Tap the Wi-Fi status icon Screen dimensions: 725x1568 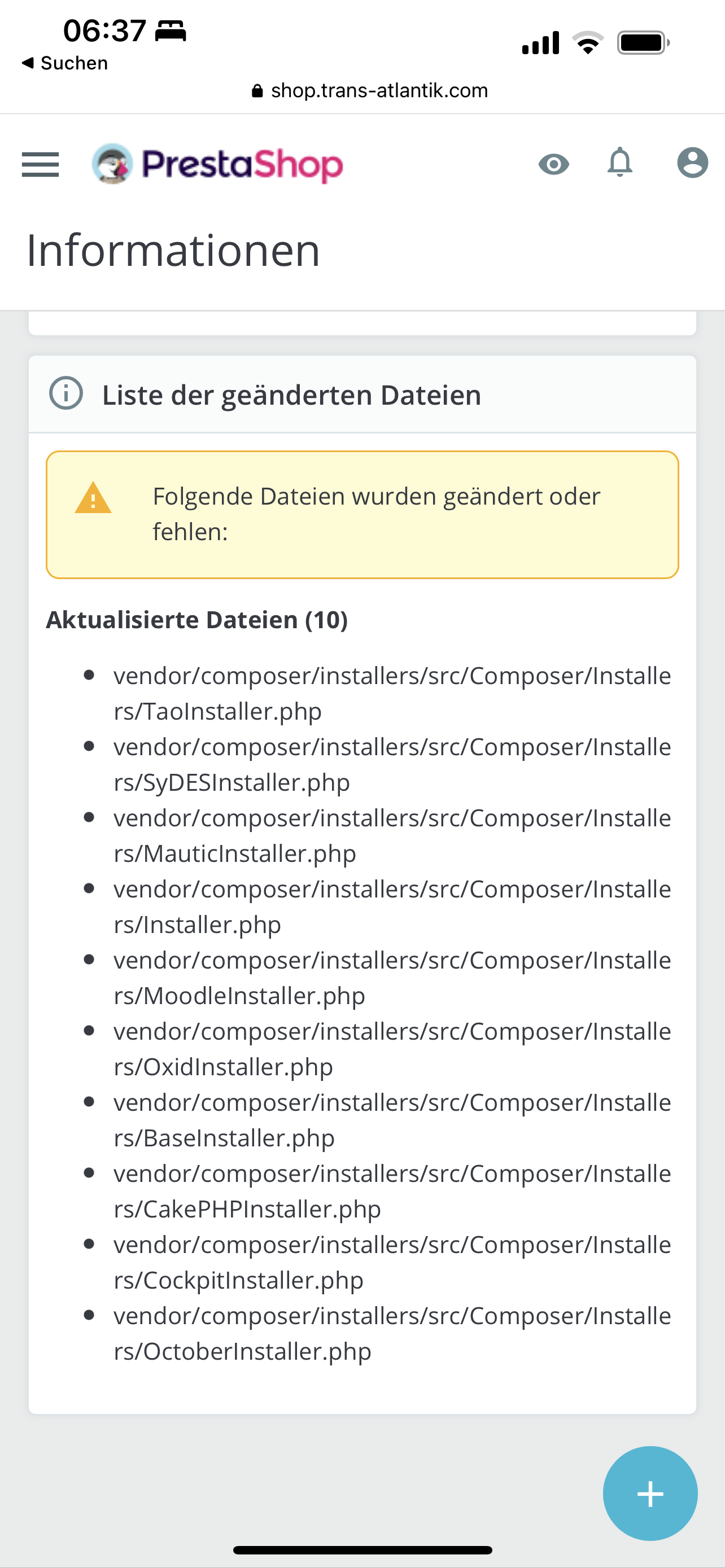586,41
